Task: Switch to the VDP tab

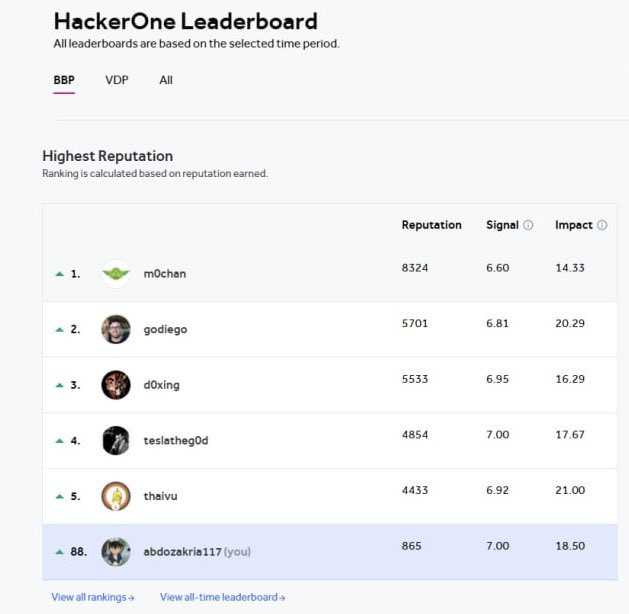Action: (x=117, y=80)
